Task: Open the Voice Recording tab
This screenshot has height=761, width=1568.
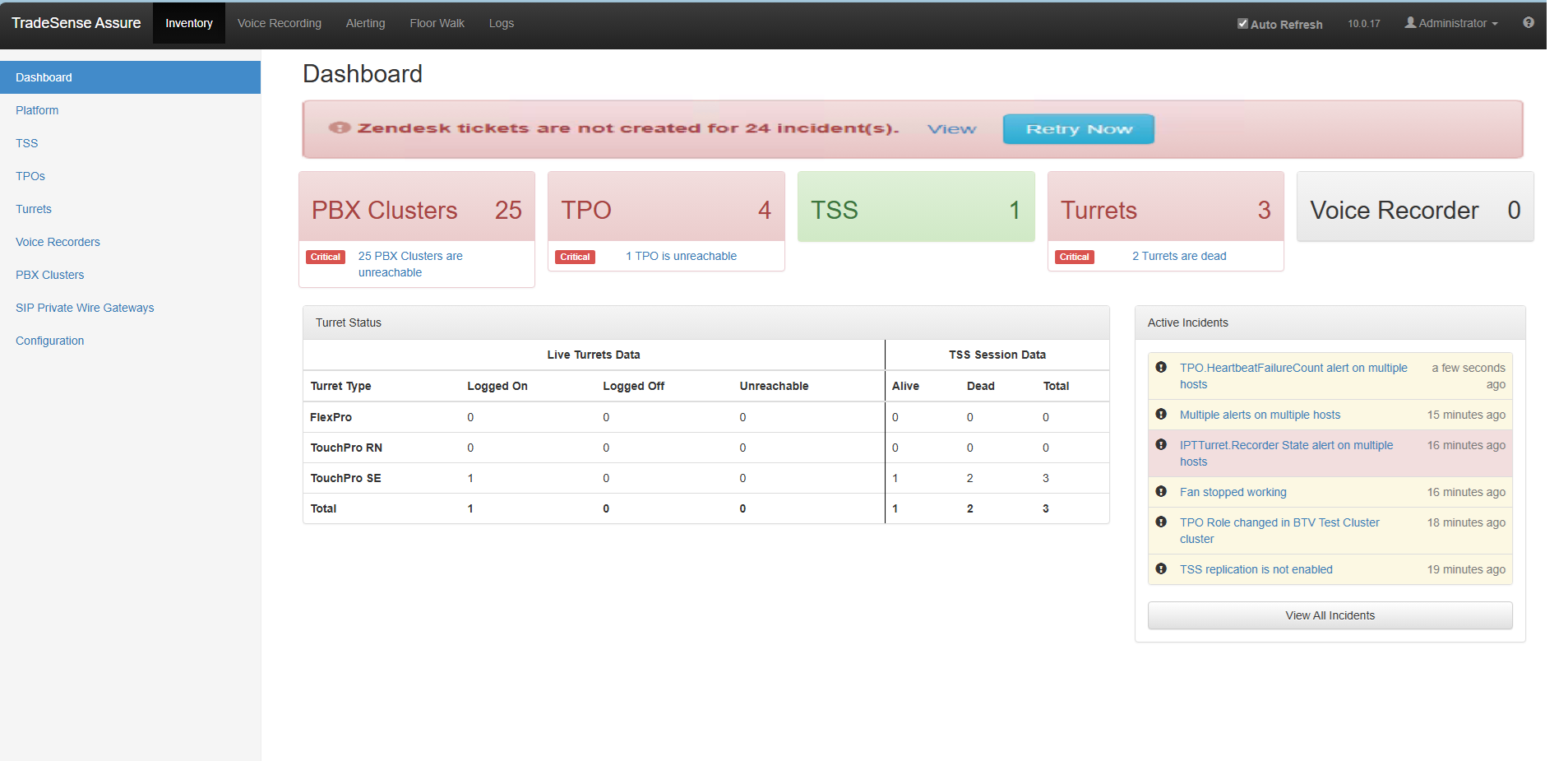Action: (280, 23)
